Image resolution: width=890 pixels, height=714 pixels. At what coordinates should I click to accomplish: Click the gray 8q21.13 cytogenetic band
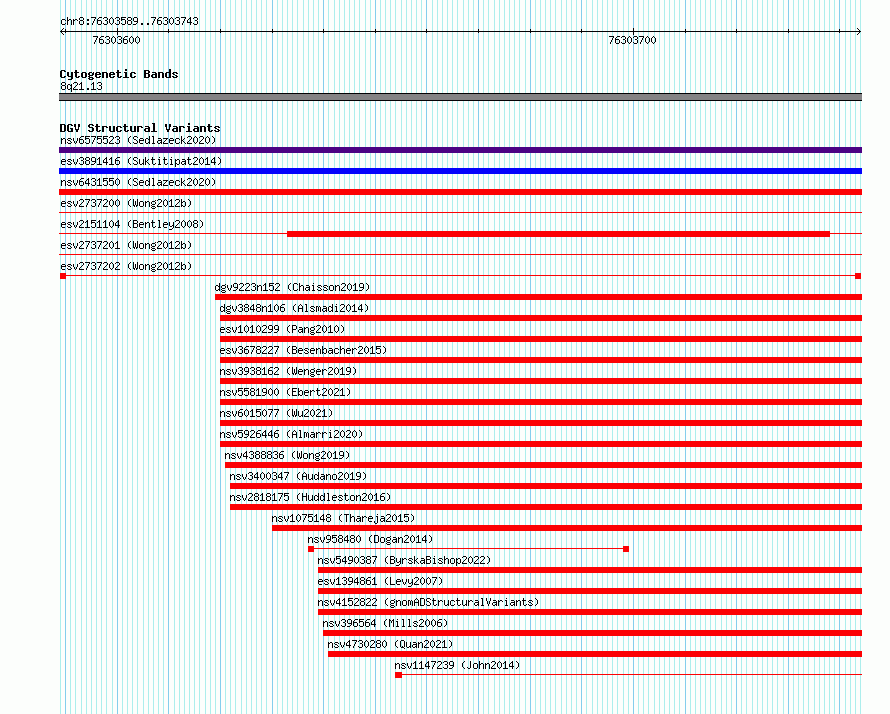460,97
